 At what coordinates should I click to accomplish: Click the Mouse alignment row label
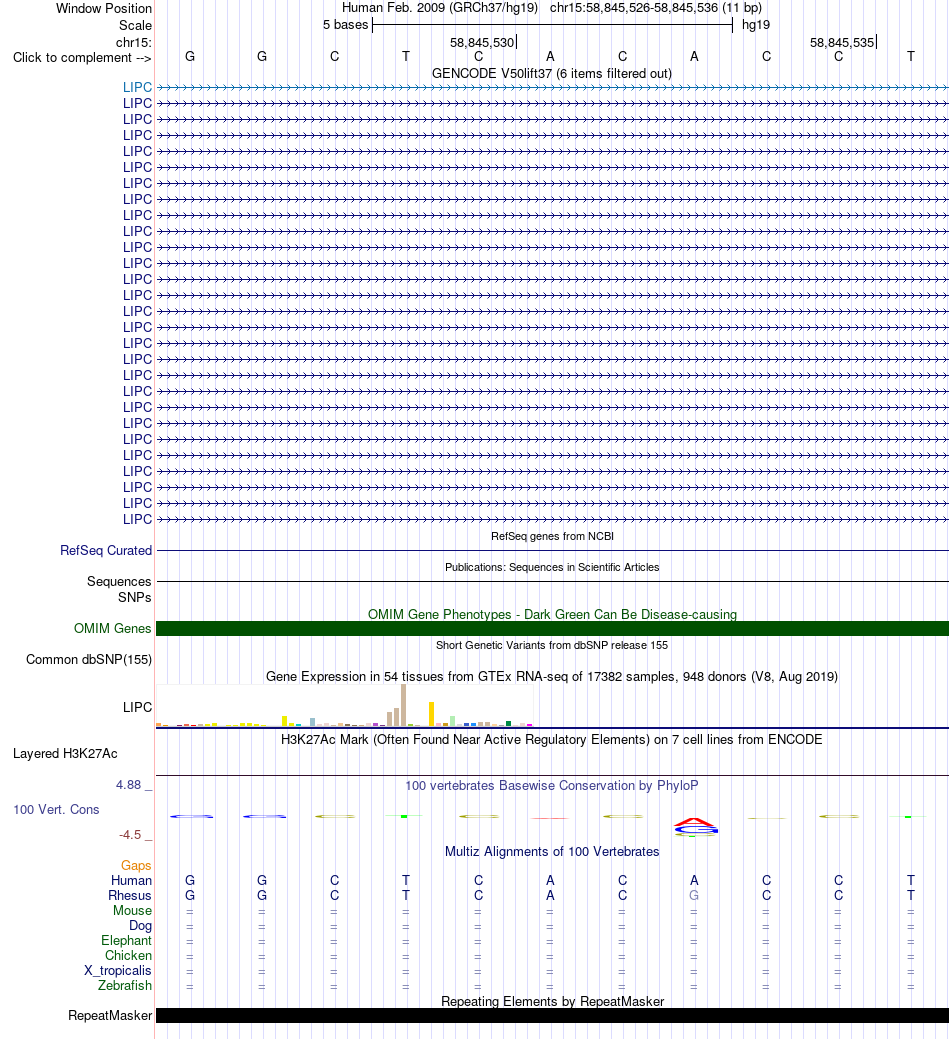(x=132, y=910)
